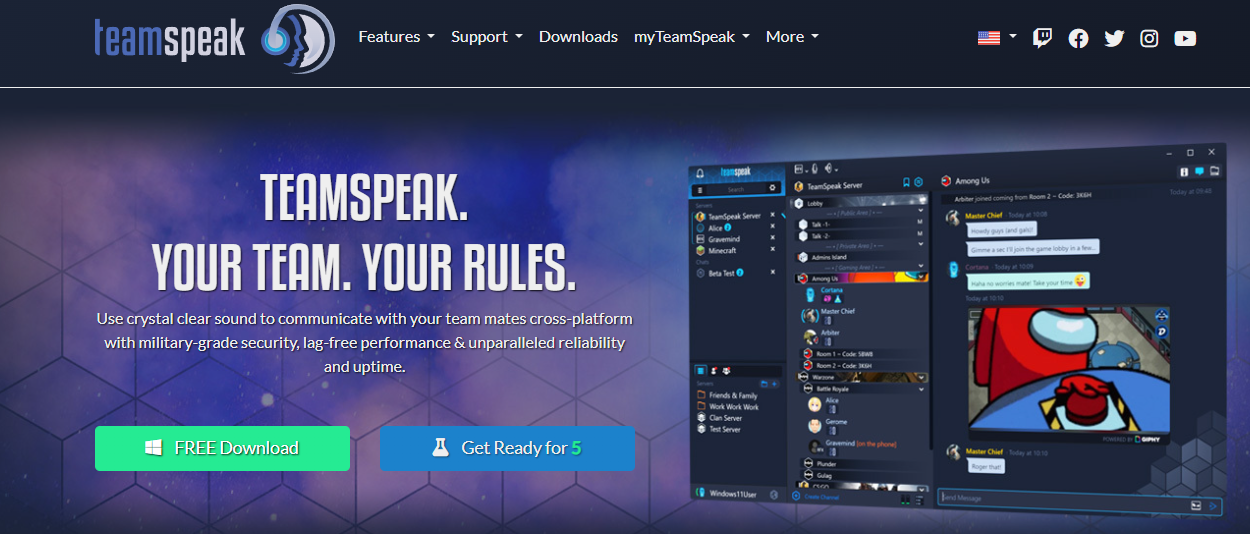Click the notification bell in the app preview

pyautogui.click(x=700, y=172)
